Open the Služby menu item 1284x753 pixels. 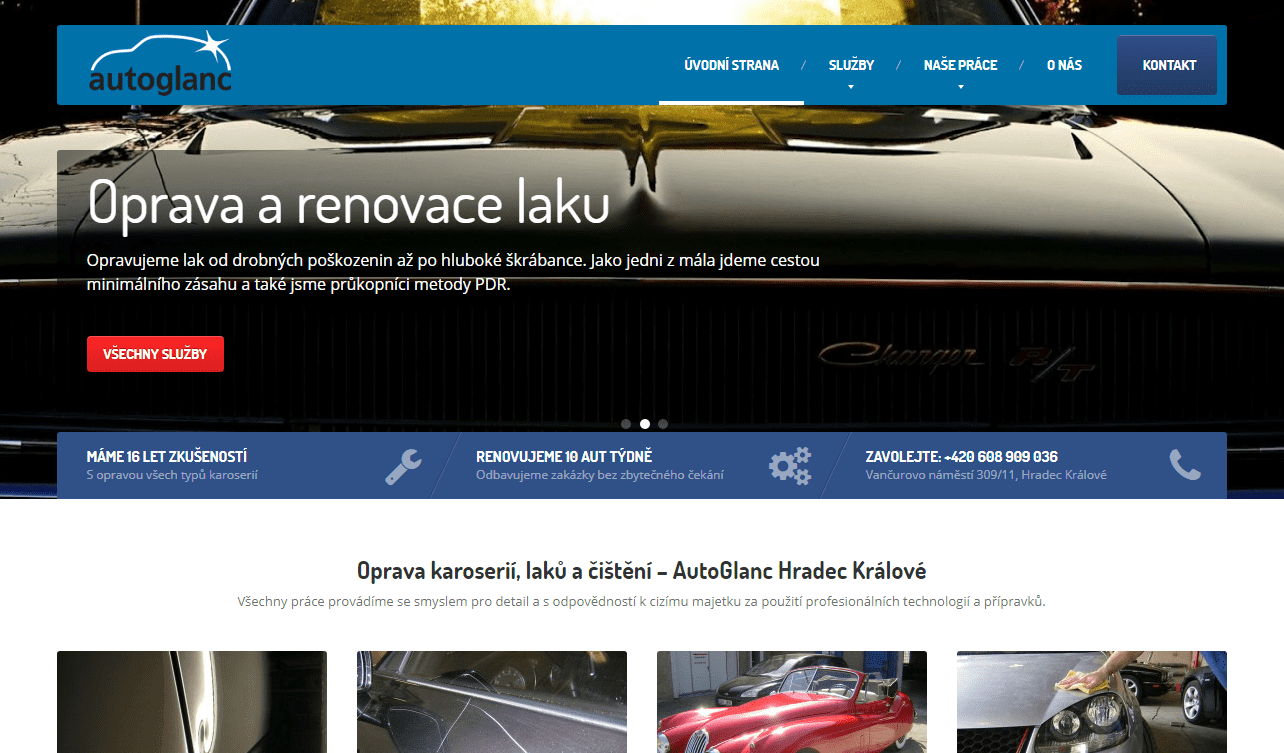pos(851,65)
